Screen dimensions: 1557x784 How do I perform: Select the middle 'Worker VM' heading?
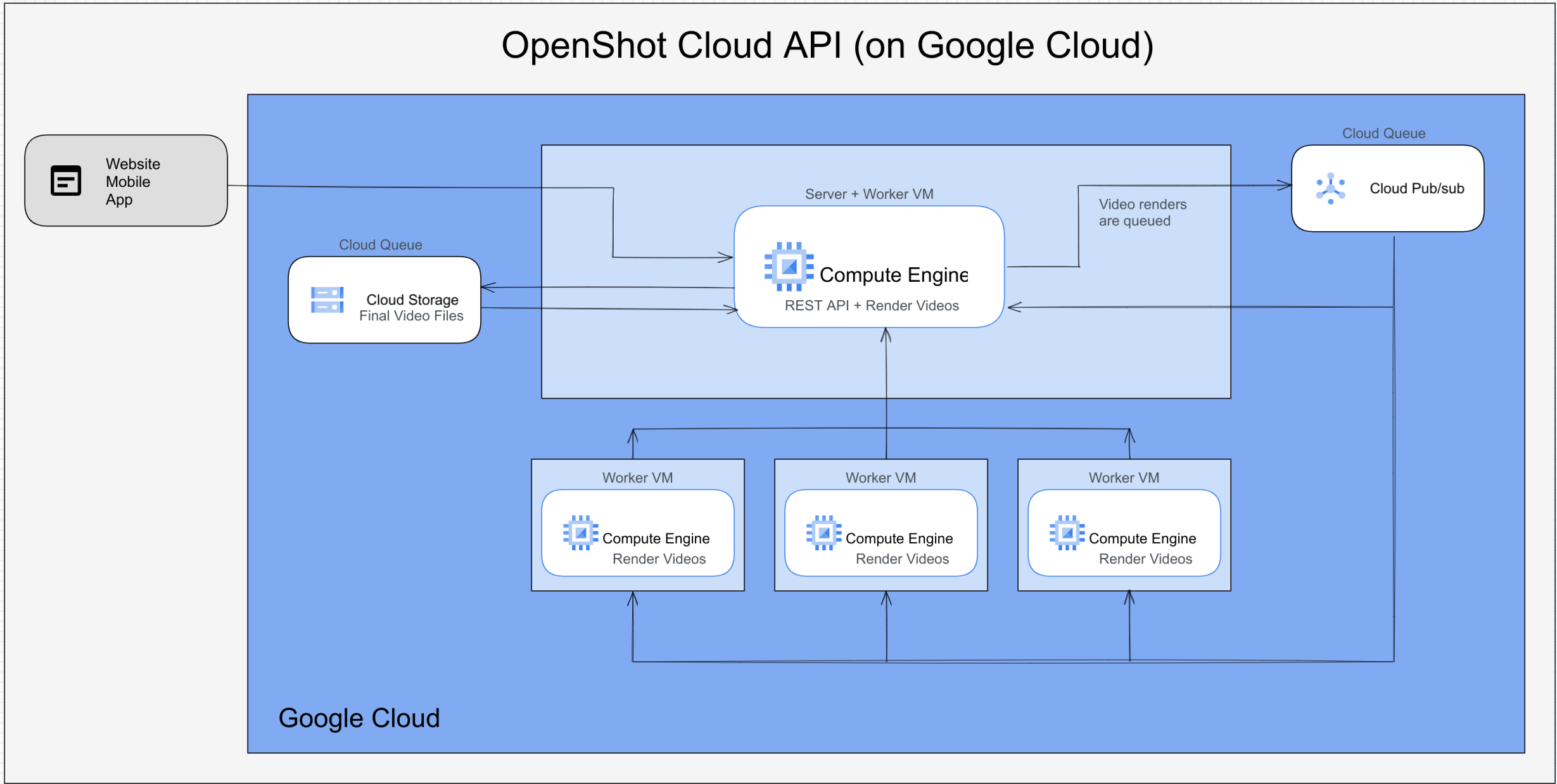tap(880, 478)
